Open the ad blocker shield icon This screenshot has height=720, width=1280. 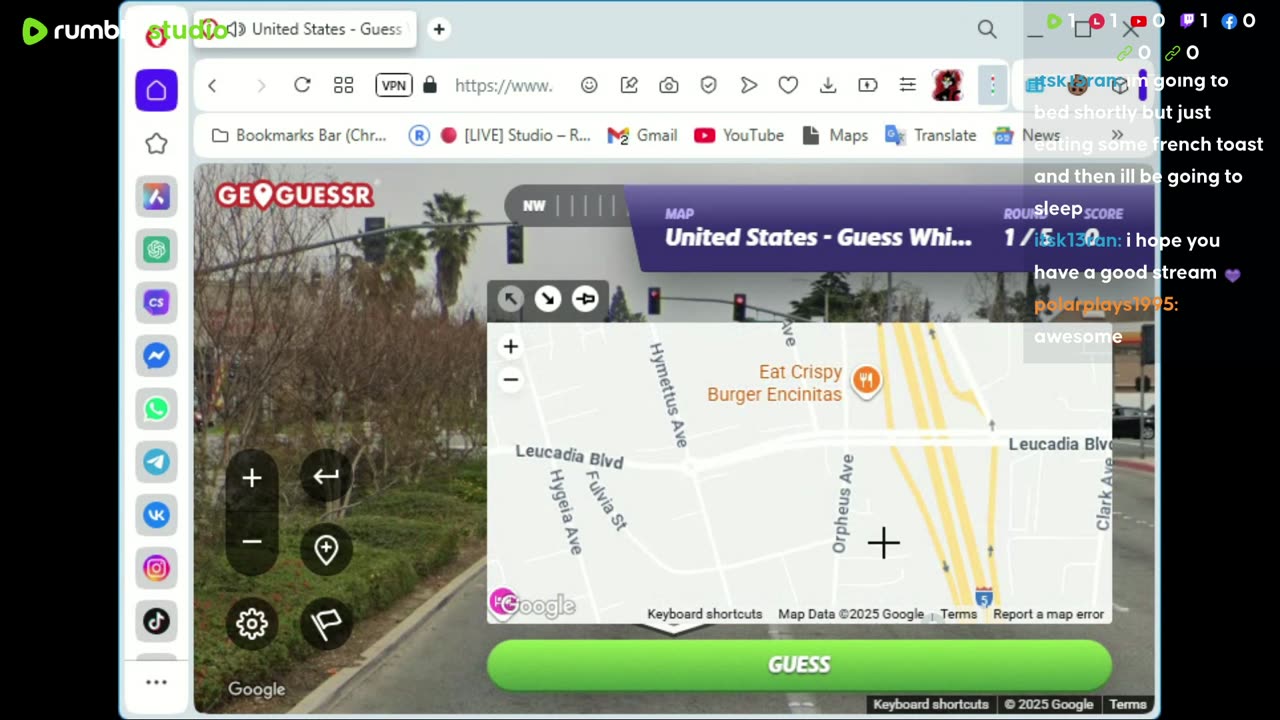709,86
